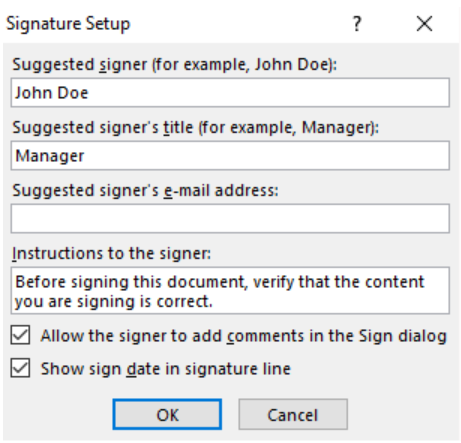461x443 pixels.
Task: Confirm the signature setup with OK
Action: click(x=167, y=414)
